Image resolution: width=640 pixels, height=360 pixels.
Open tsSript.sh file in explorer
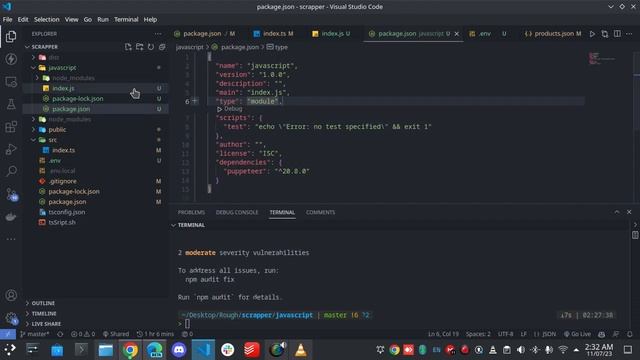point(62,222)
